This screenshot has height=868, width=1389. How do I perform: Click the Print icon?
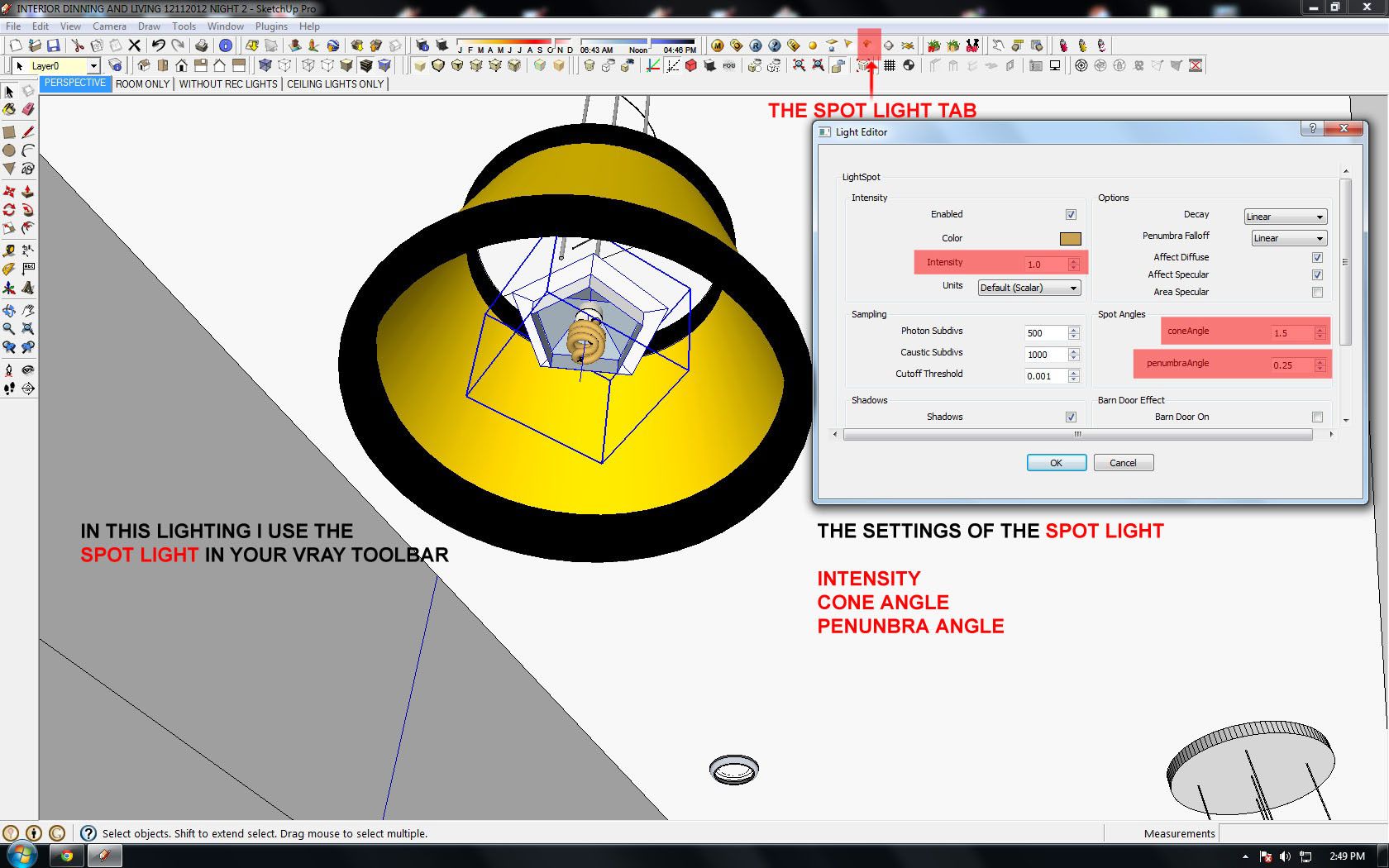pos(201,45)
